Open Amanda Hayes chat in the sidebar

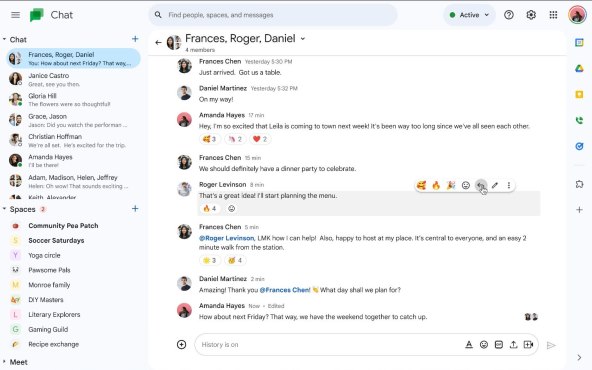coord(74,161)
